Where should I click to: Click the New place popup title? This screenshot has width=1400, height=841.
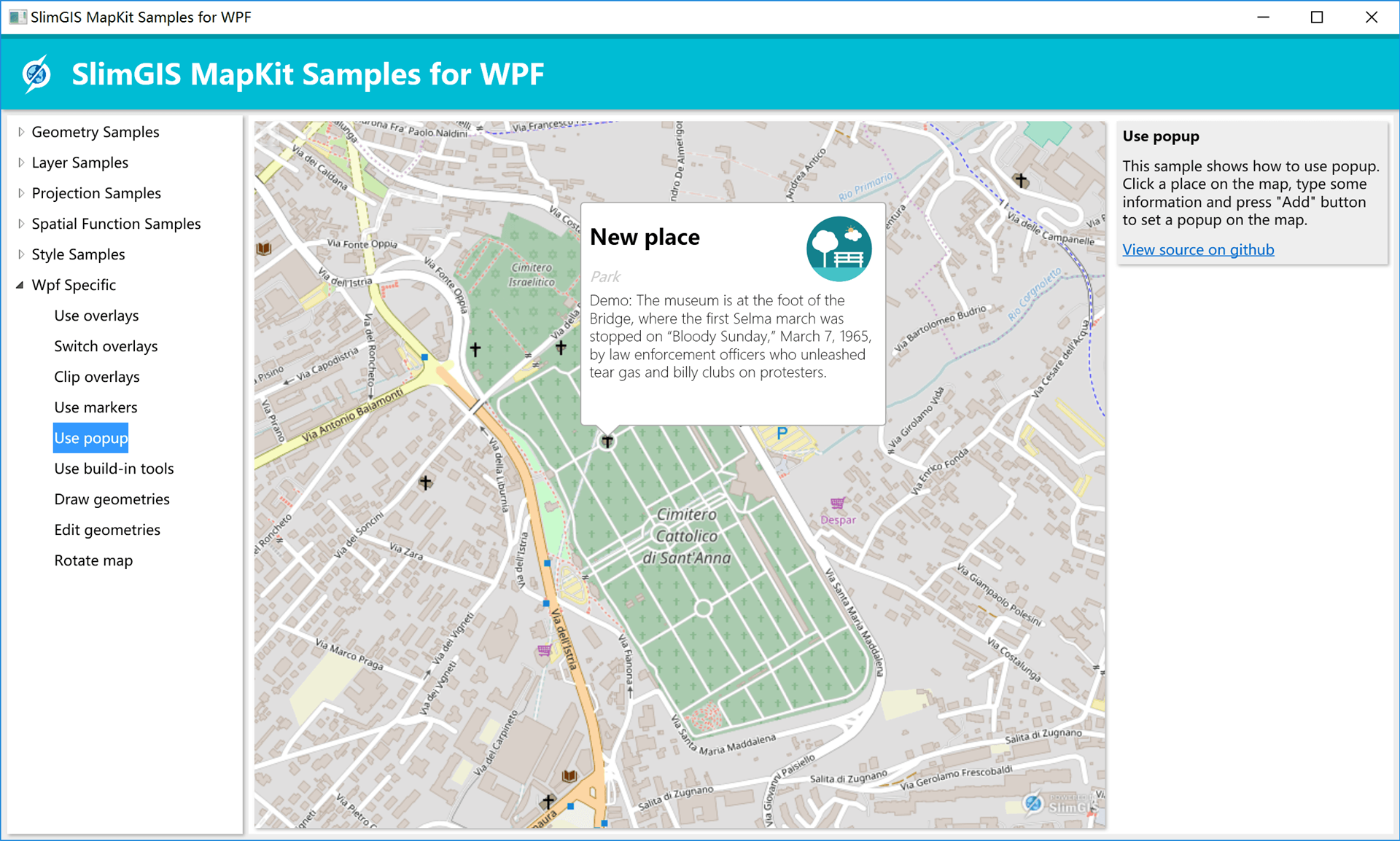(645, 237)
